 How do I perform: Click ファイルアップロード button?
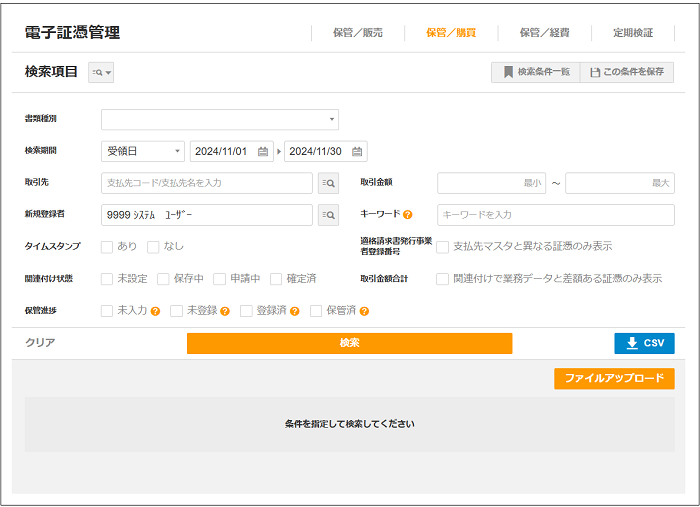[x=614, y=378]
